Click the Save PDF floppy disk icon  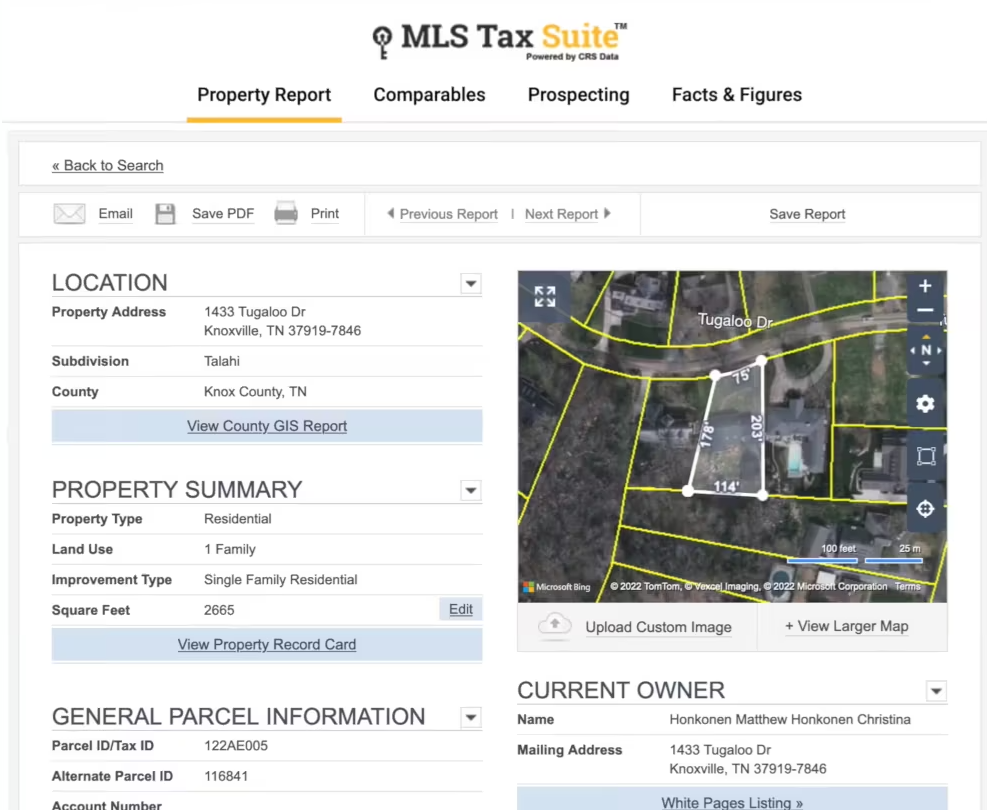(x=166, y=214)
